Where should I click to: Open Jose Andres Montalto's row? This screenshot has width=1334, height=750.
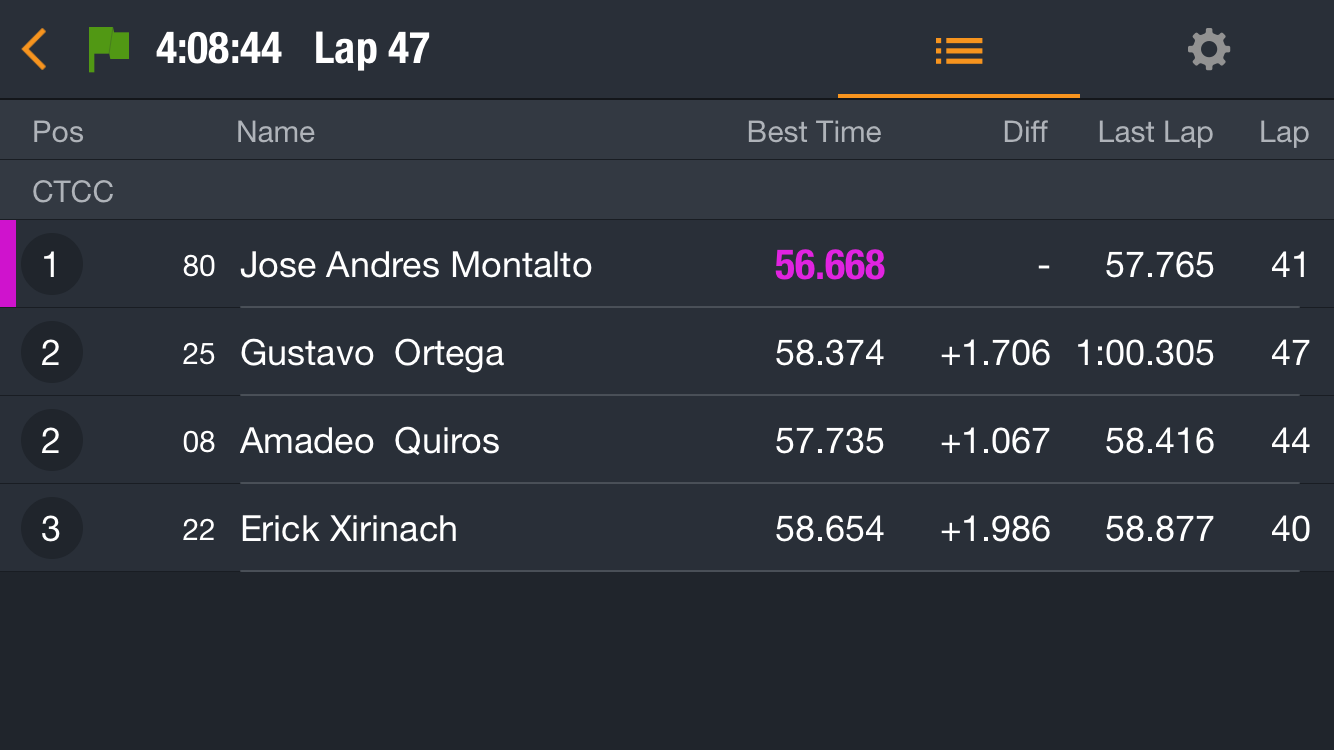(667, 264)
